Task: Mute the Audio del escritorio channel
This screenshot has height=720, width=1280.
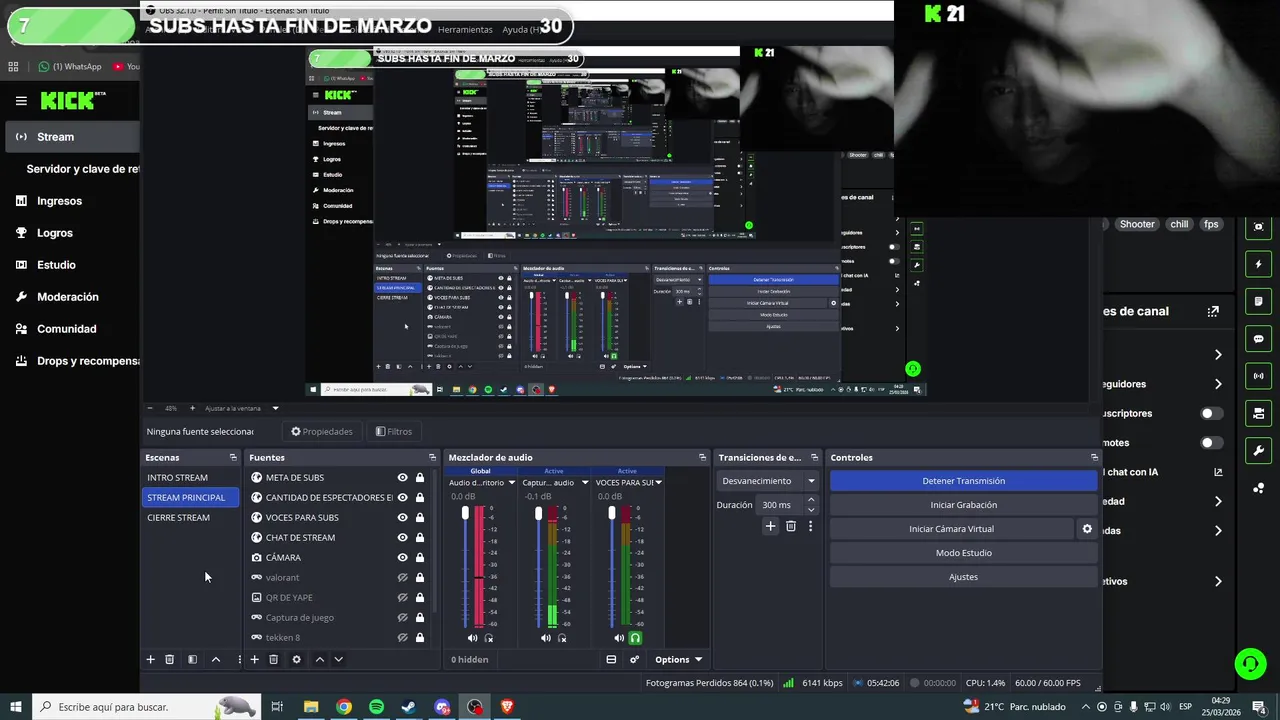Action: click(x=472, y=638)
